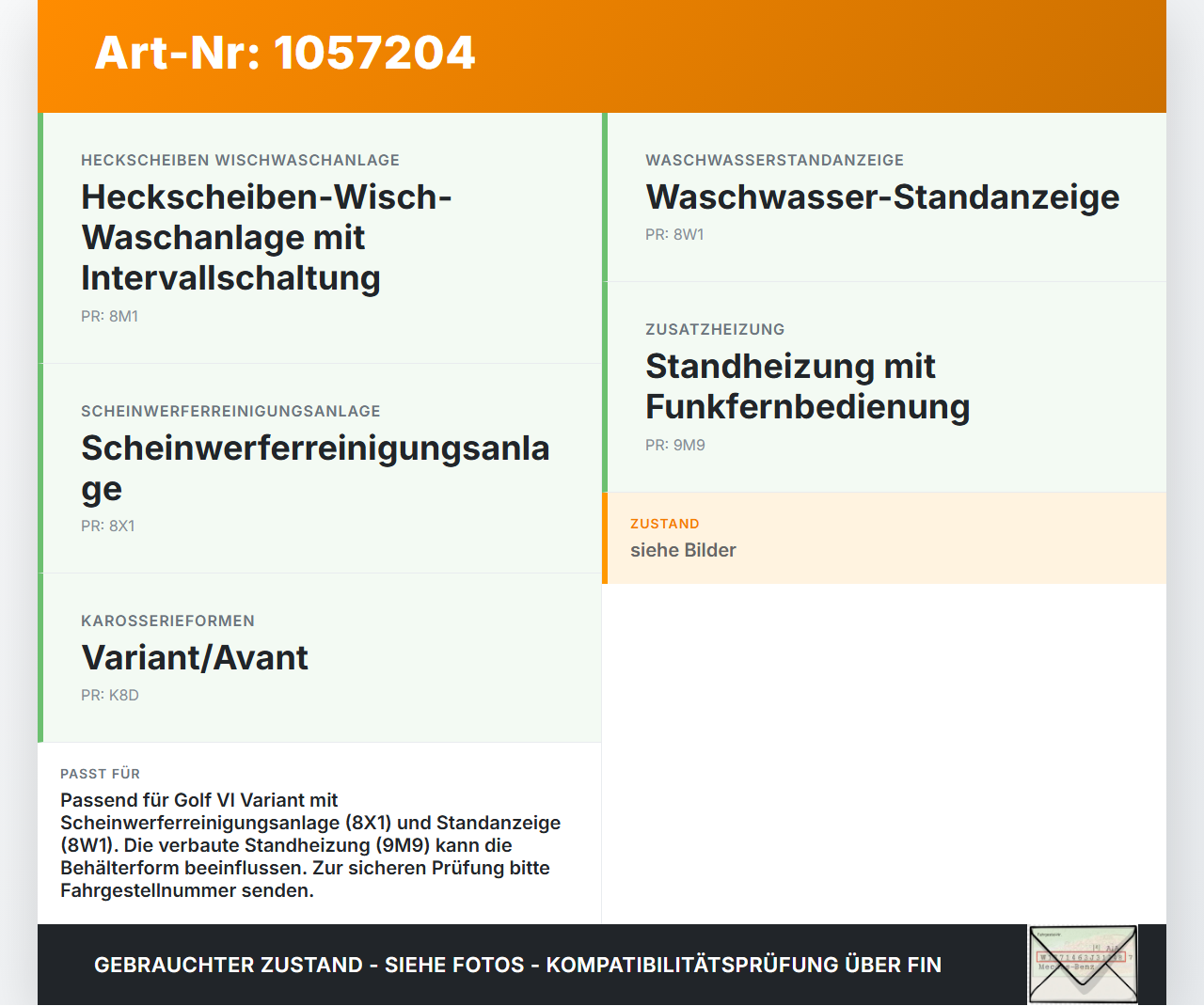Image resolution: width=1204 pixels, height=1006 pixels.
Task: Click the PR: 8M1 code
Action: (x=109, y=317)
